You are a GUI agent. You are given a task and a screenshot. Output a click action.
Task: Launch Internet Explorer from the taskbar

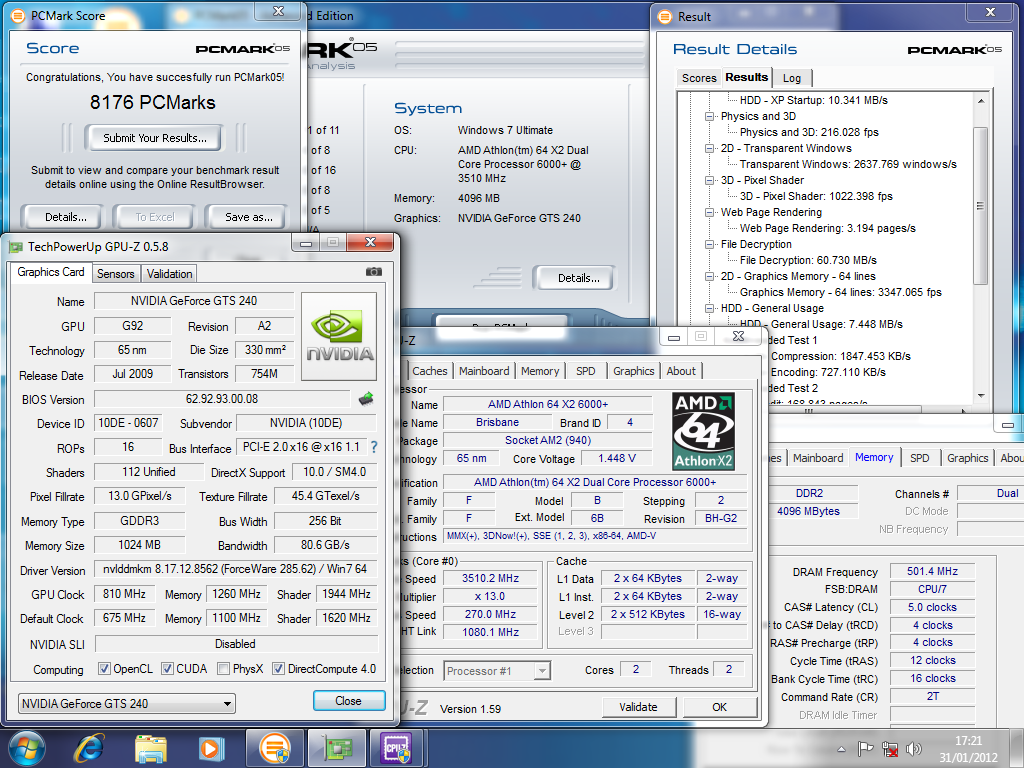coord(90,748)
